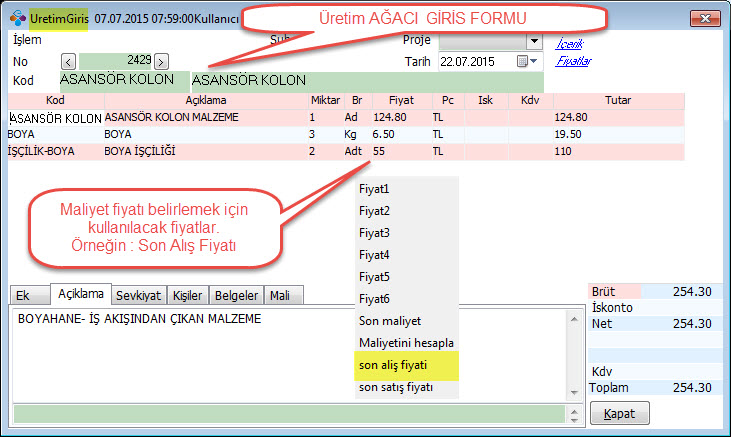Screen dimensions: 731x437
Task: Choose Fiyat4 from the context menu
Action: point(407,255)
